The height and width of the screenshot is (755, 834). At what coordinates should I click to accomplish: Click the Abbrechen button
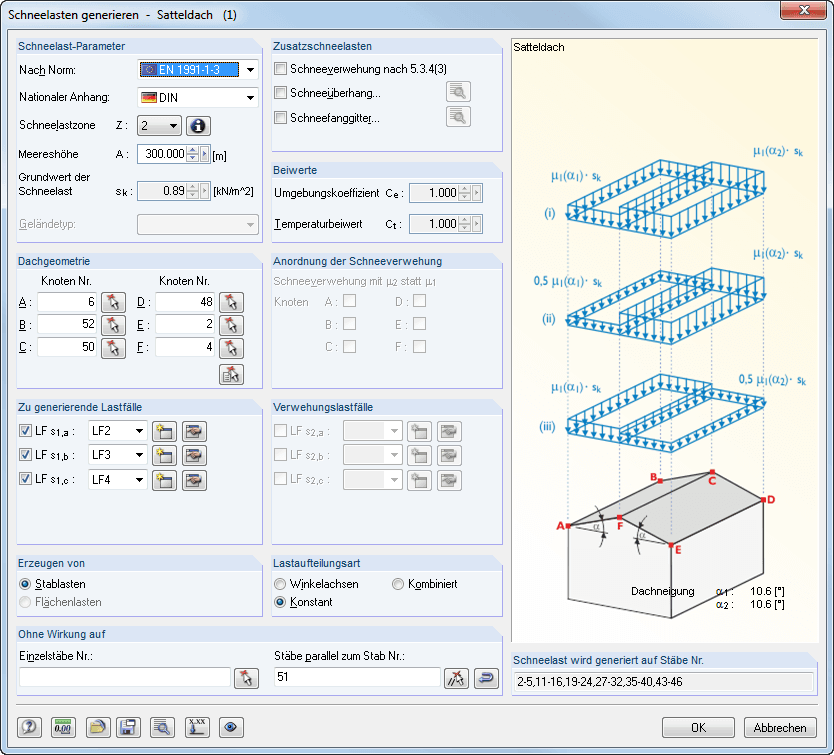pos(780,727)
